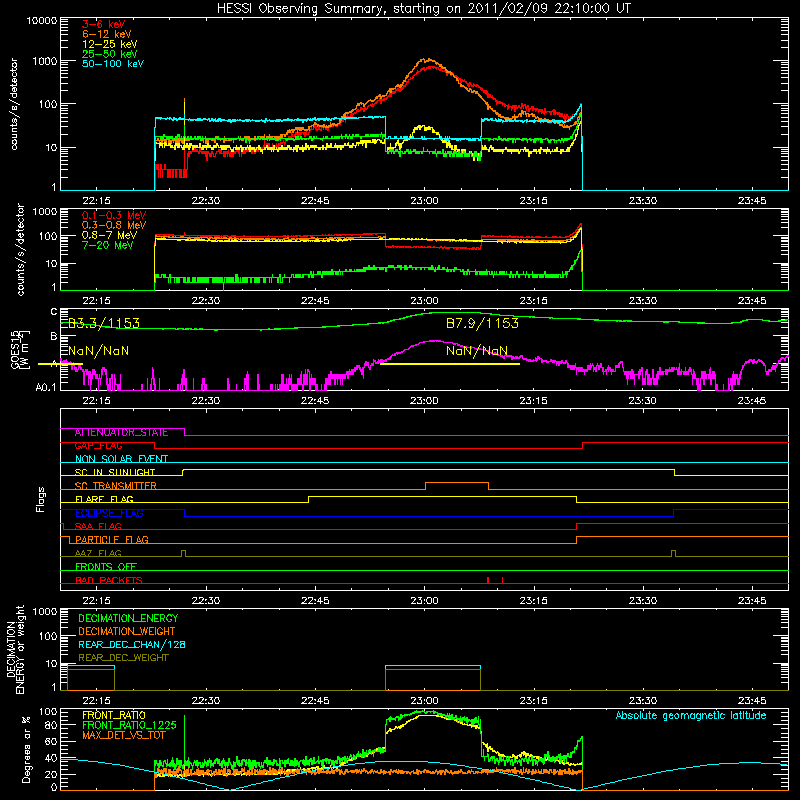Click 23:00 time label under the Flags panel
Viewport: 800px width, 800px height.
[424, 601]
